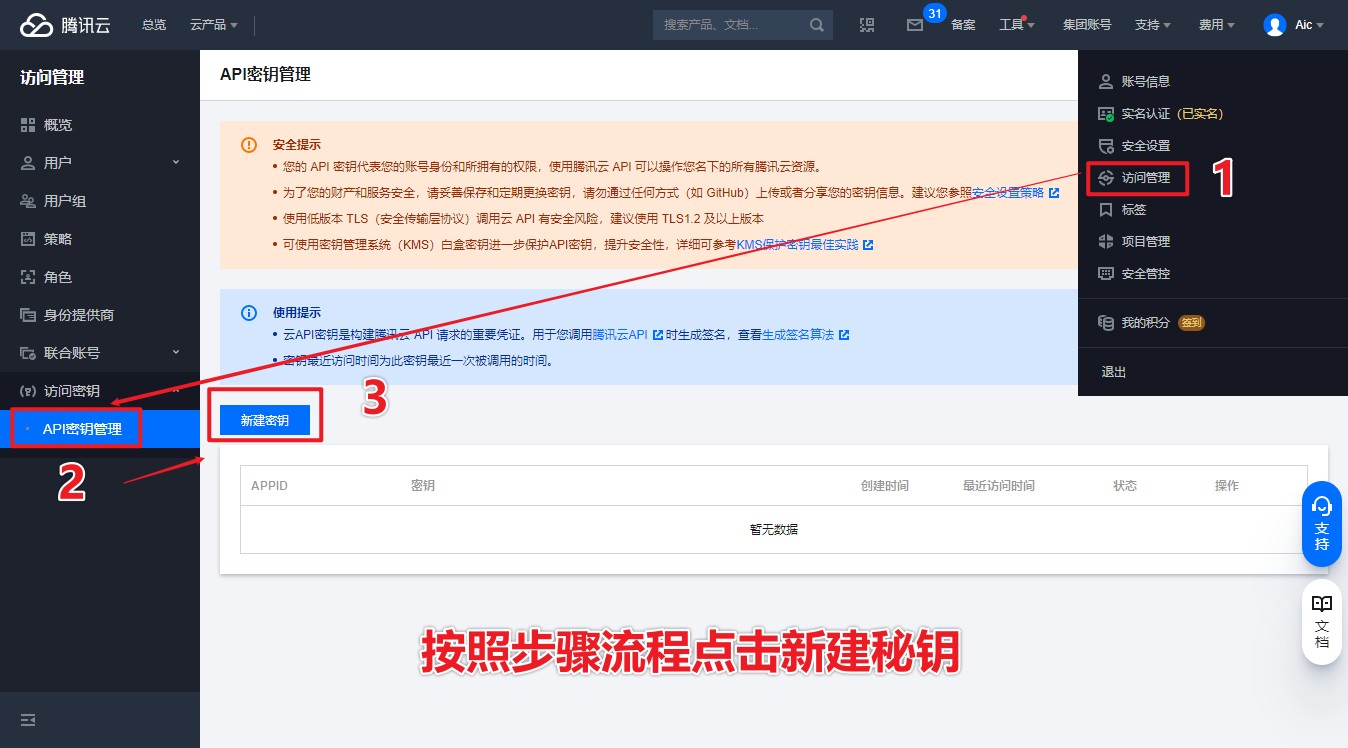Click the 安全管控 icon in account menu

[x=1105, y=273]
